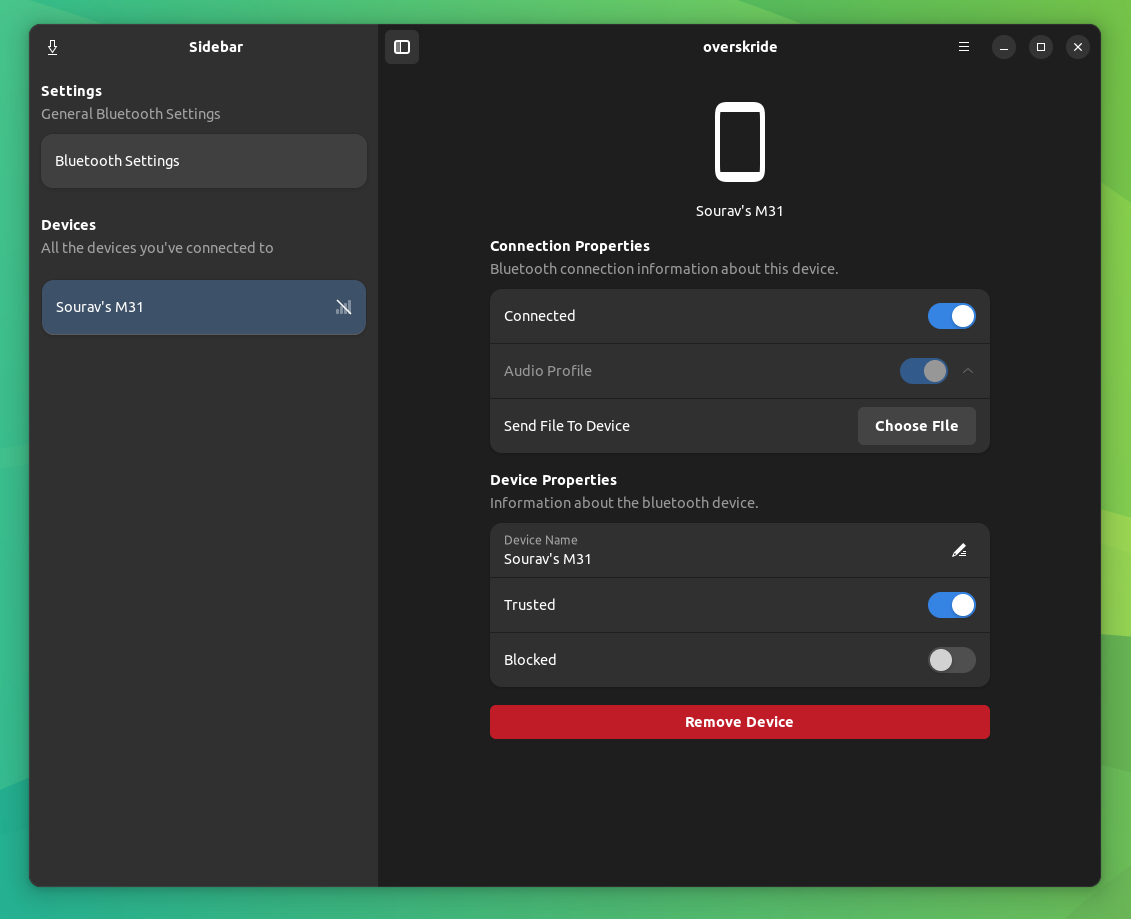Toggle the sidebar visibility icon
Screen dimensions: 1131x919
pyautogui.click(x=402, y=46)
